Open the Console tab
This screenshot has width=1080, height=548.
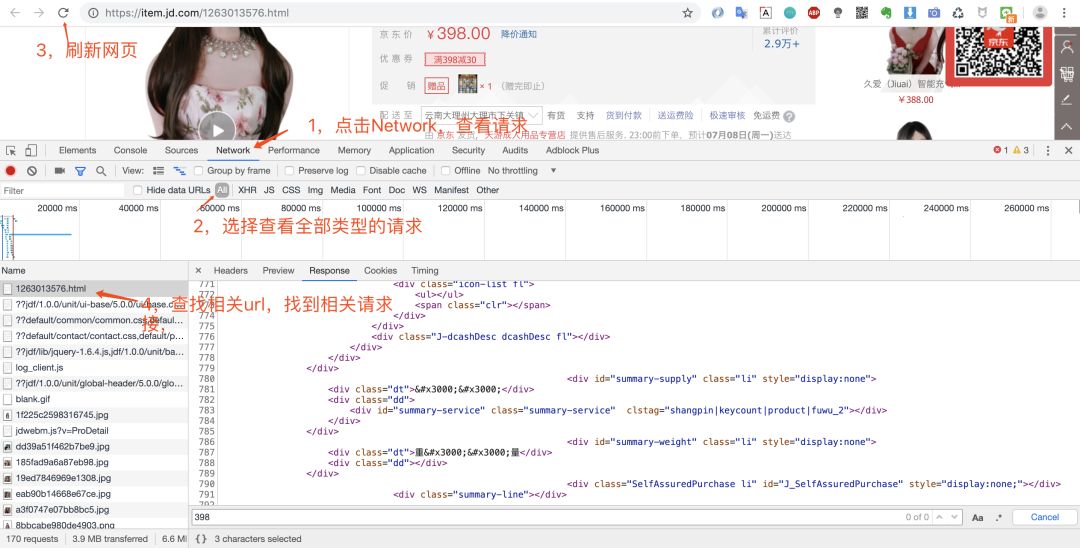pyautogui.click(x=130, y=150)
